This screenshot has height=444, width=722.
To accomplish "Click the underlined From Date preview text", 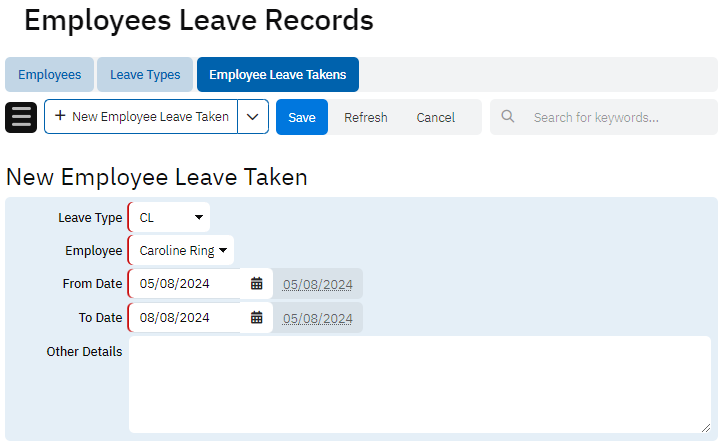I will (x=317, y=284).
